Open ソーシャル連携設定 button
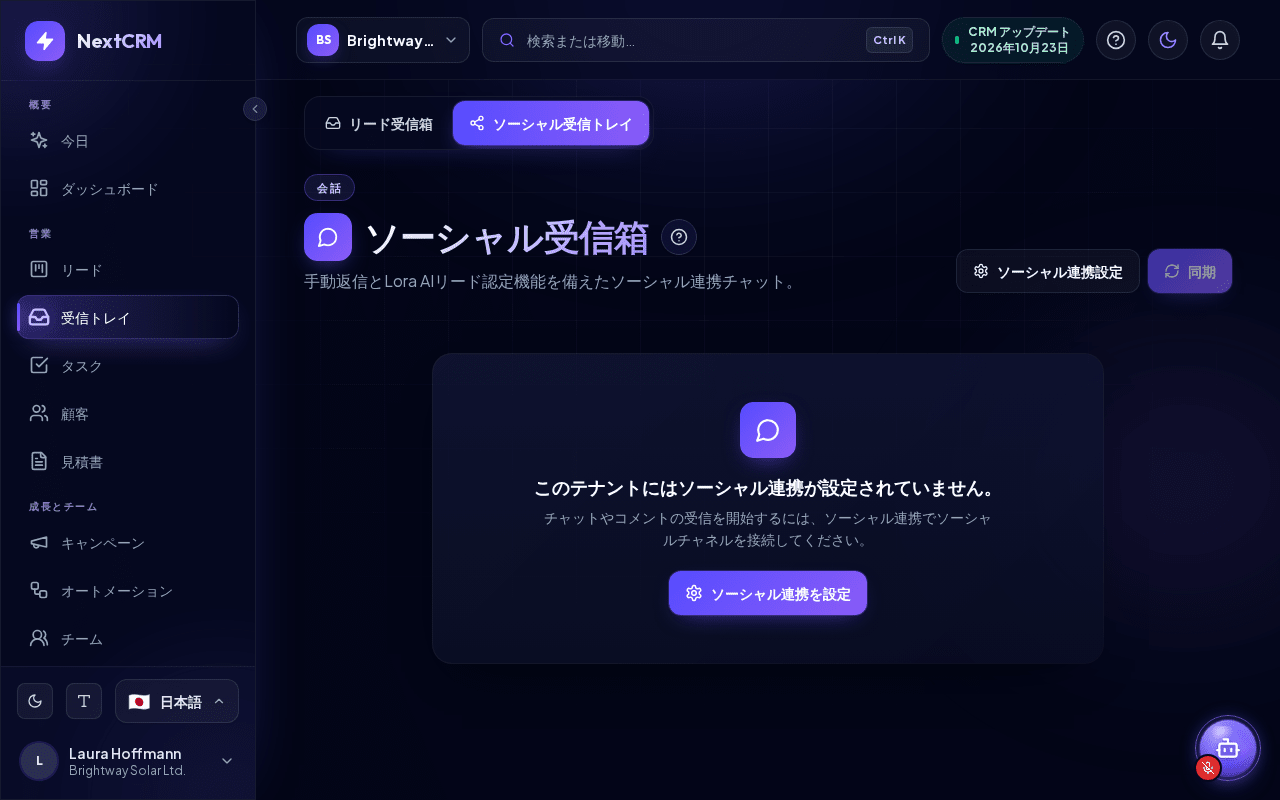 point(1048,271)
